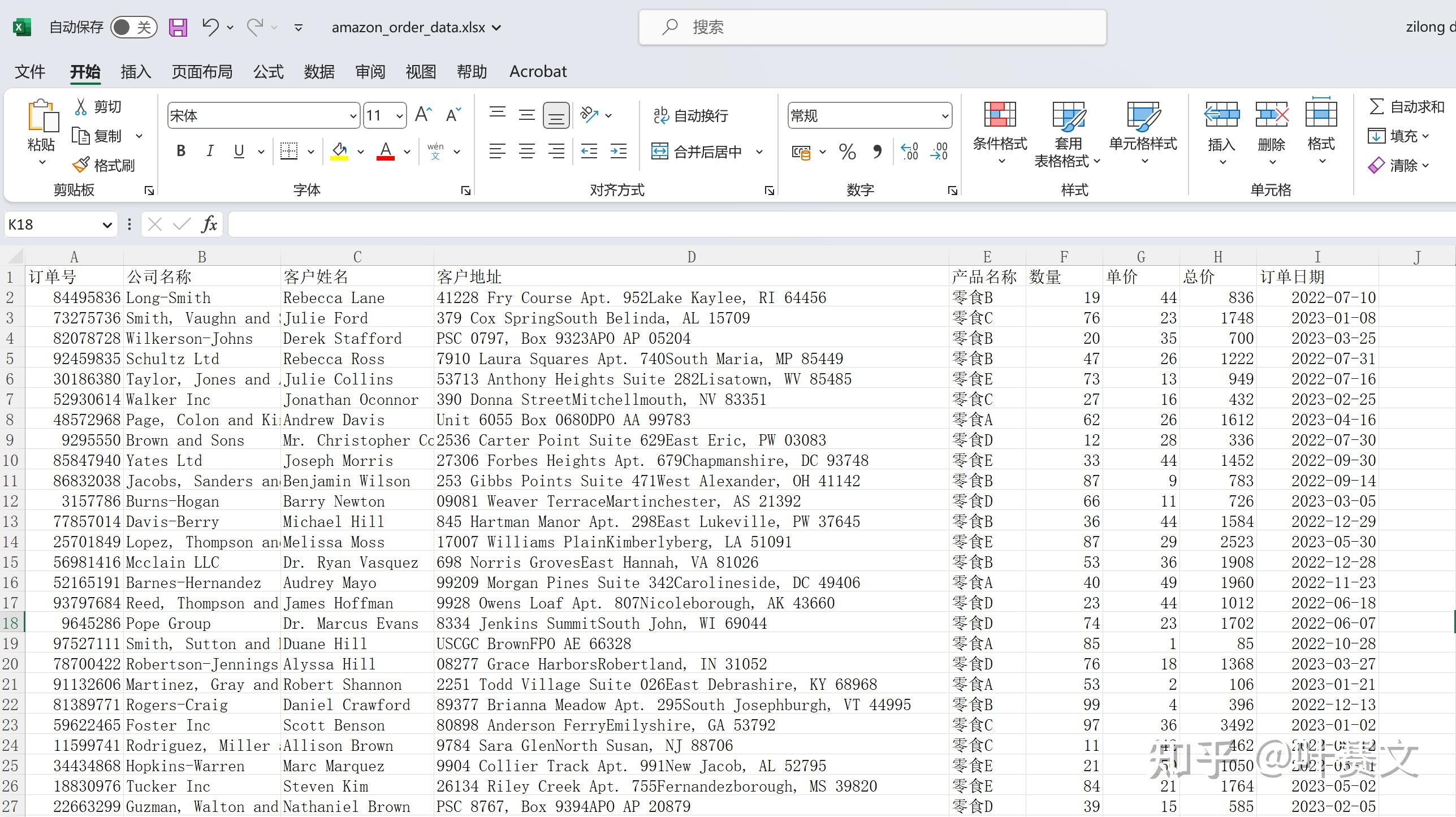Open the 字体 font settings dialog launcher

pyautogui.click(x=466, y=191)
